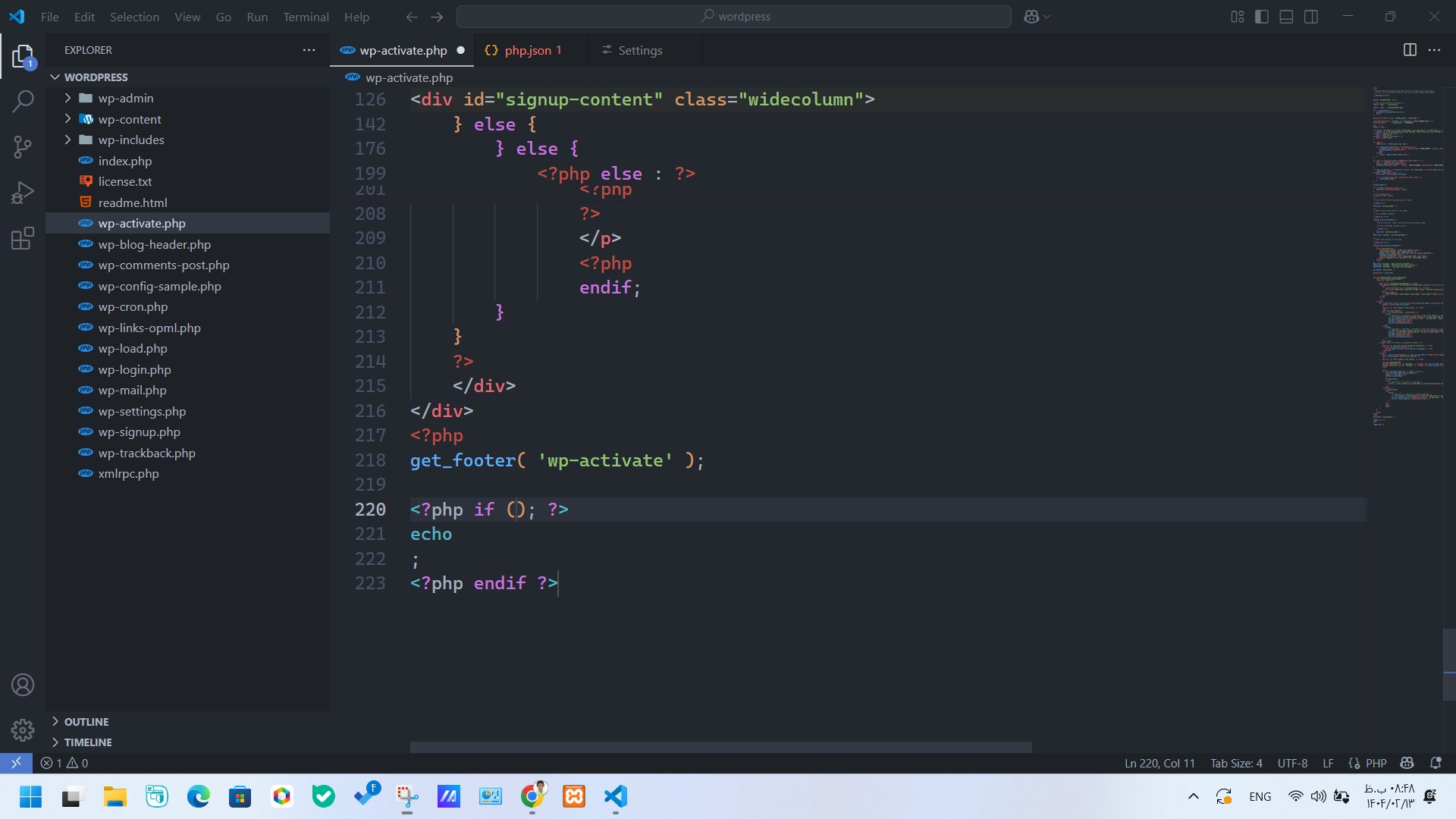Open Copilot status in status bar
Image resolution: width=1456 pixels, height=819 pixels.
click(x=1407, y=763)
